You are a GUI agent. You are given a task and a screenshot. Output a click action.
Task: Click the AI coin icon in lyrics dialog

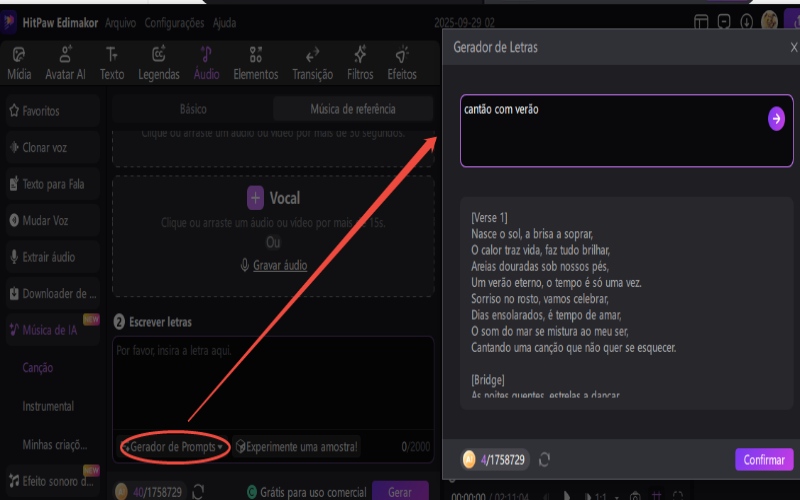[469, 460]
